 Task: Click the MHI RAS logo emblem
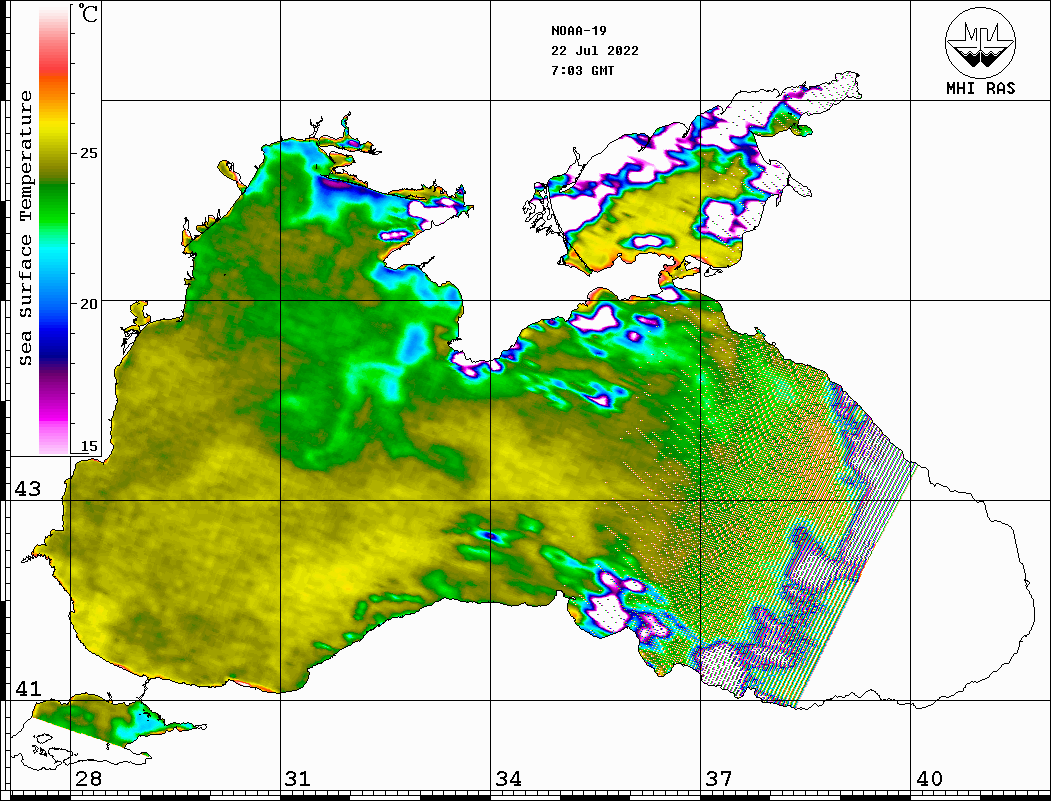(981, 42)
